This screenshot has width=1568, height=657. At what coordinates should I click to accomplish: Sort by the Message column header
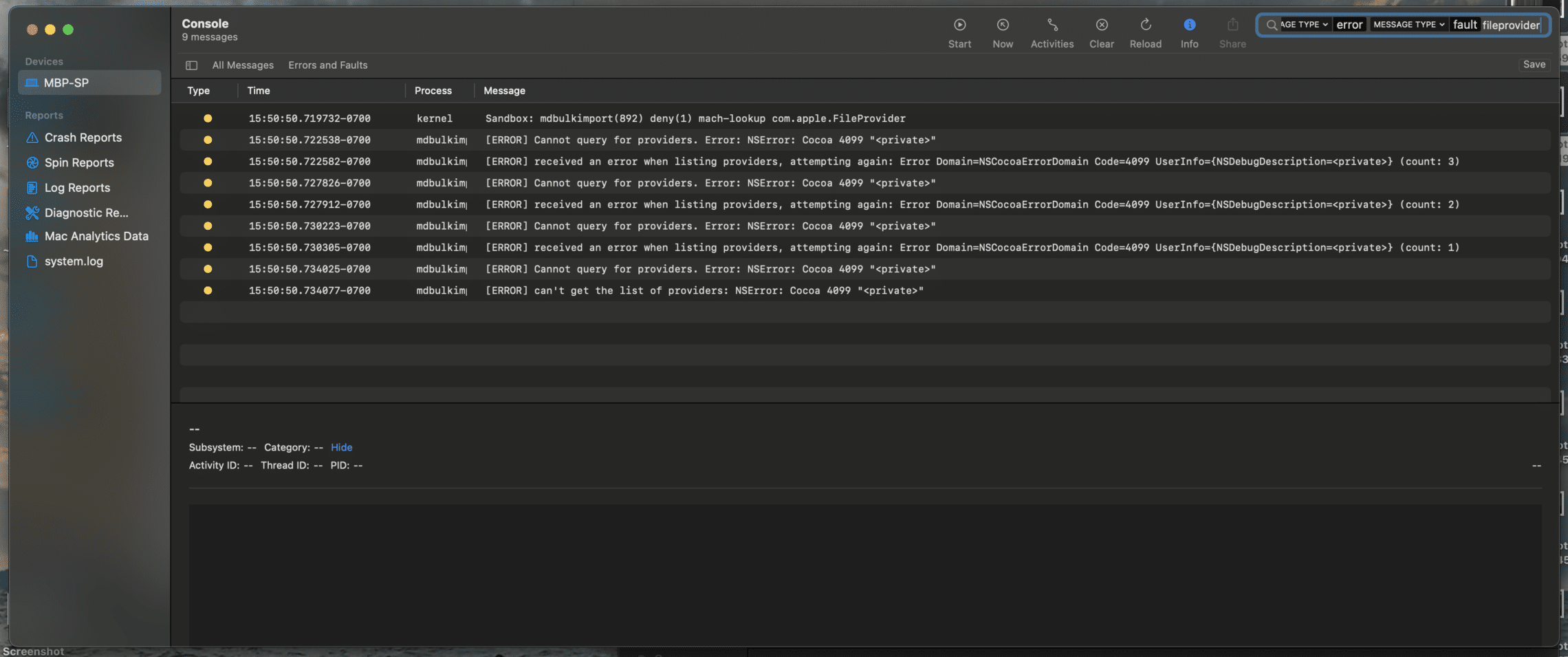tap(504, 91)
